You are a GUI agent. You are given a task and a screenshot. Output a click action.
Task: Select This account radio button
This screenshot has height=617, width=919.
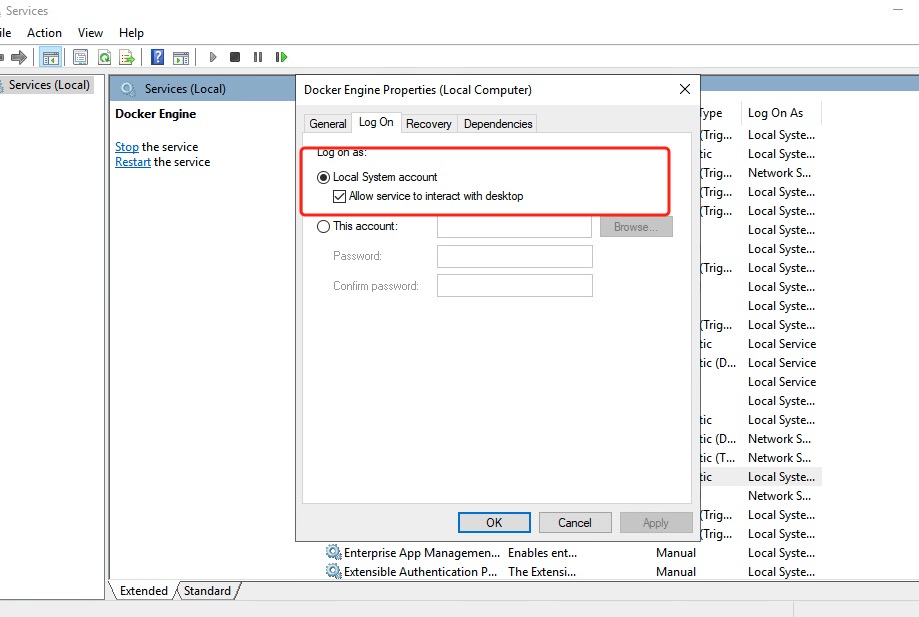pos(324,226)
